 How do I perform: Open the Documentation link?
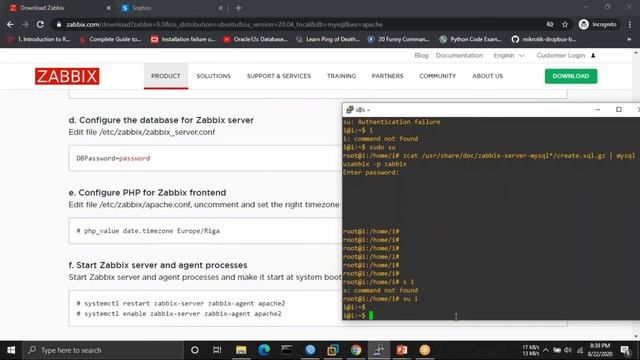[x=459, y=55]
